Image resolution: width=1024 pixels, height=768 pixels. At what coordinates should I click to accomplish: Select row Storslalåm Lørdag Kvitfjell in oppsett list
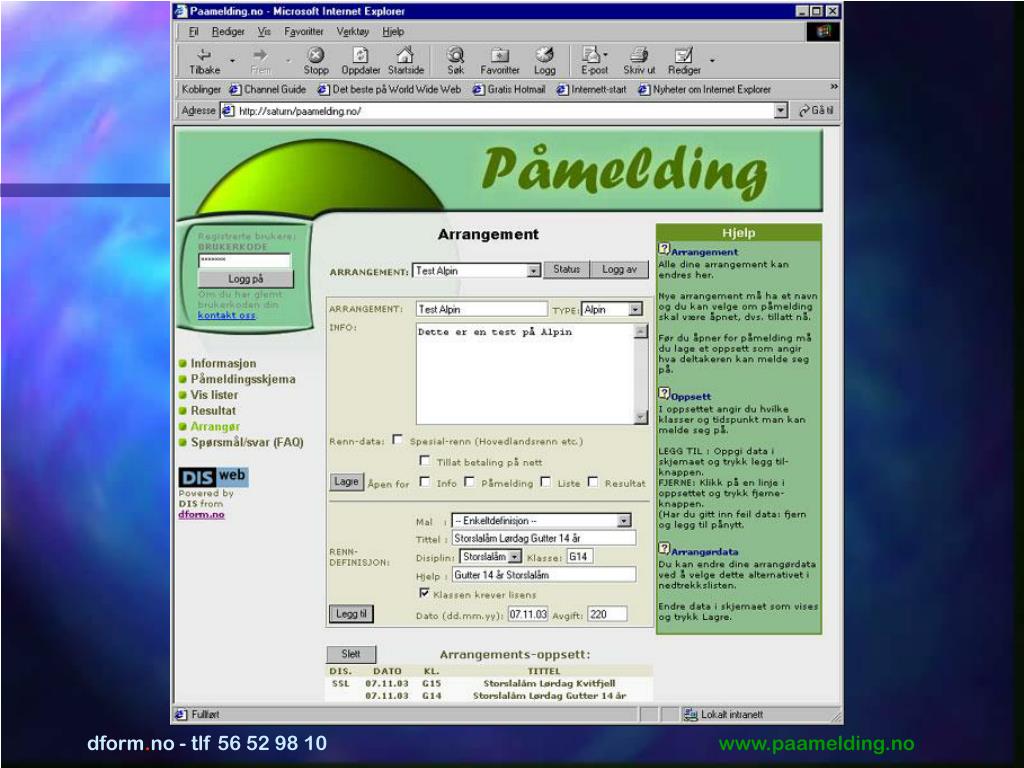(x=488, y=683)
